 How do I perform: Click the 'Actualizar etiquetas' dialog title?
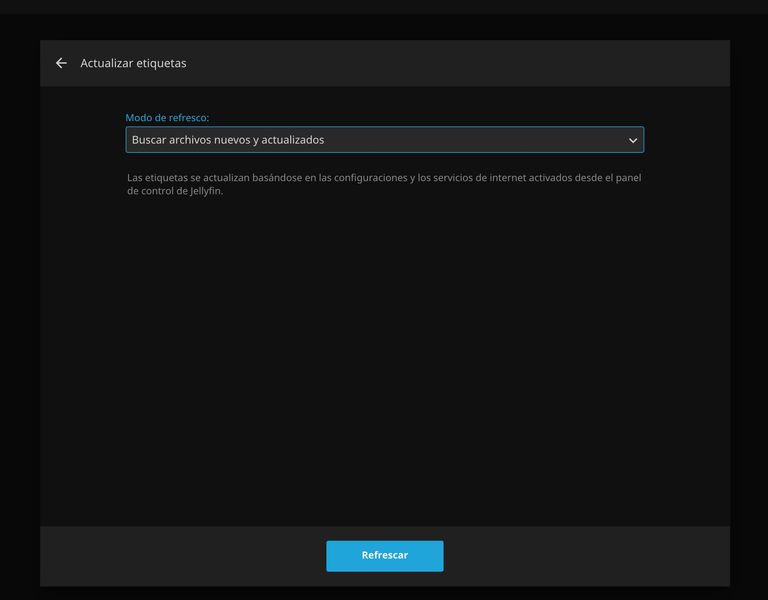[133, 63]
